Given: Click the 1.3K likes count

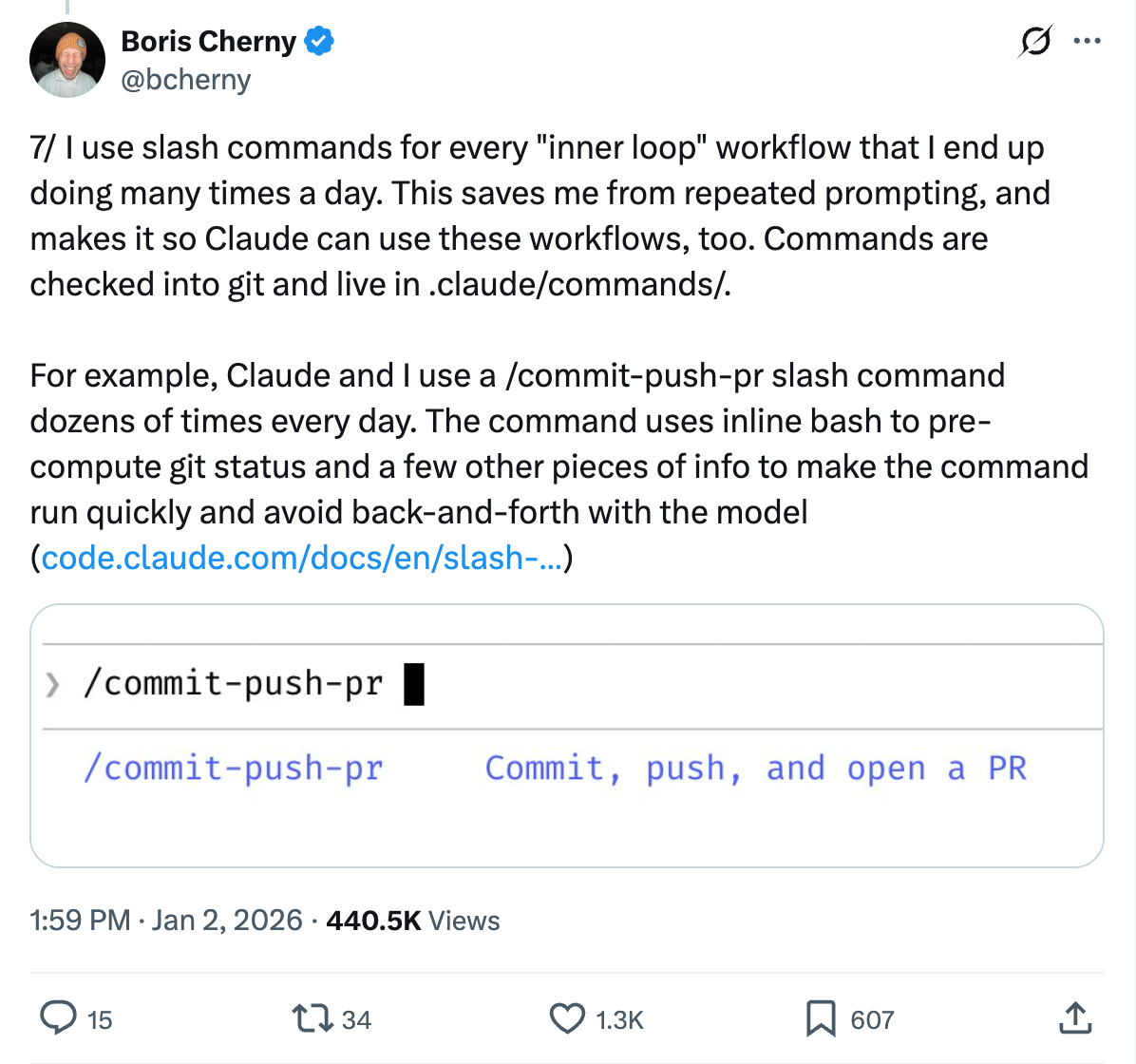Looking at the screenshot, I should 619,1020.
